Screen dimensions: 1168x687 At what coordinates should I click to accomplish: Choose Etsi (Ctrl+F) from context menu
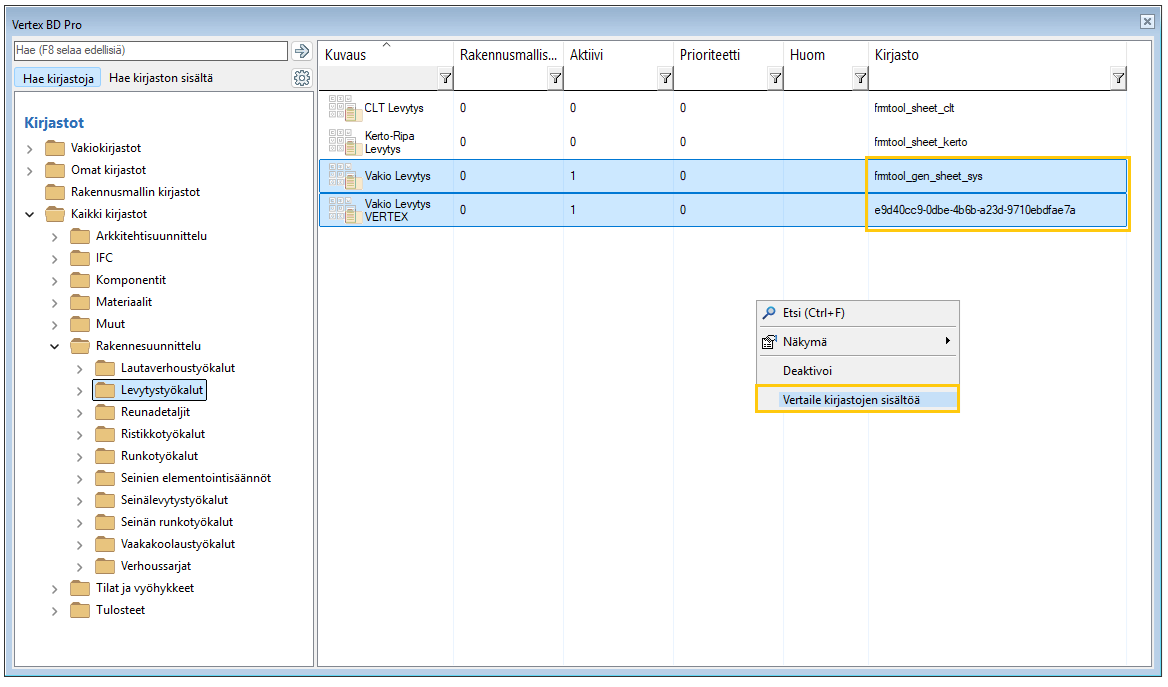point(857,313)
